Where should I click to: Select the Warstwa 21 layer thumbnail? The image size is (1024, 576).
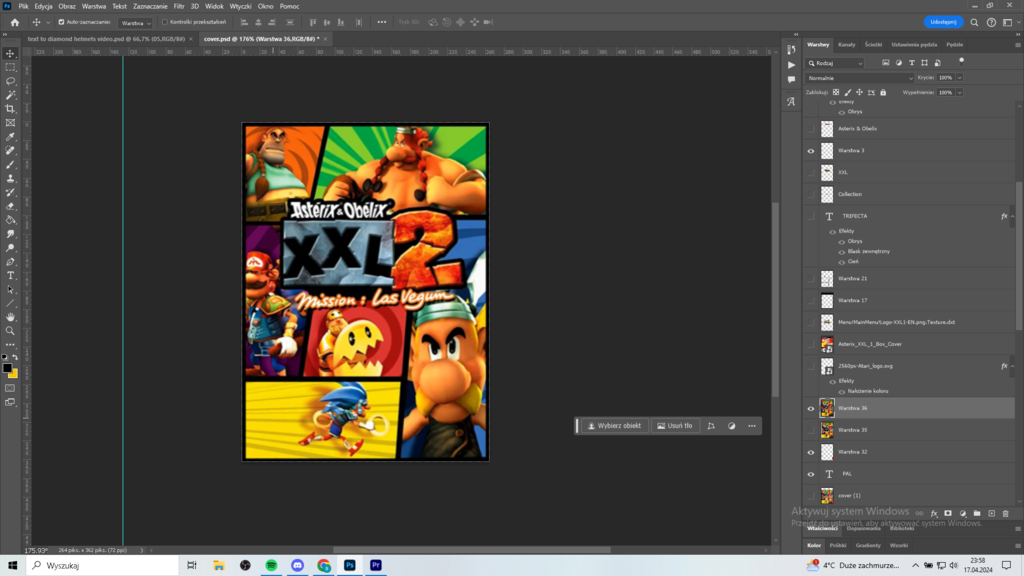(827, 279)
